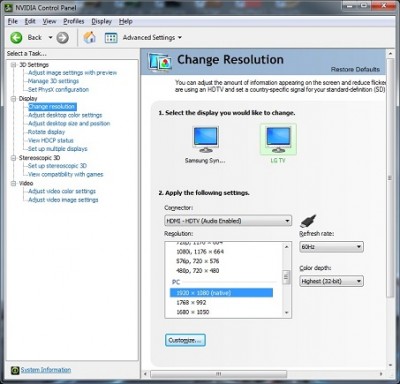Screen dimensions: 400x384
Task: Open Rotate display task
Action: pyautogui.click(x=46, y=132)
